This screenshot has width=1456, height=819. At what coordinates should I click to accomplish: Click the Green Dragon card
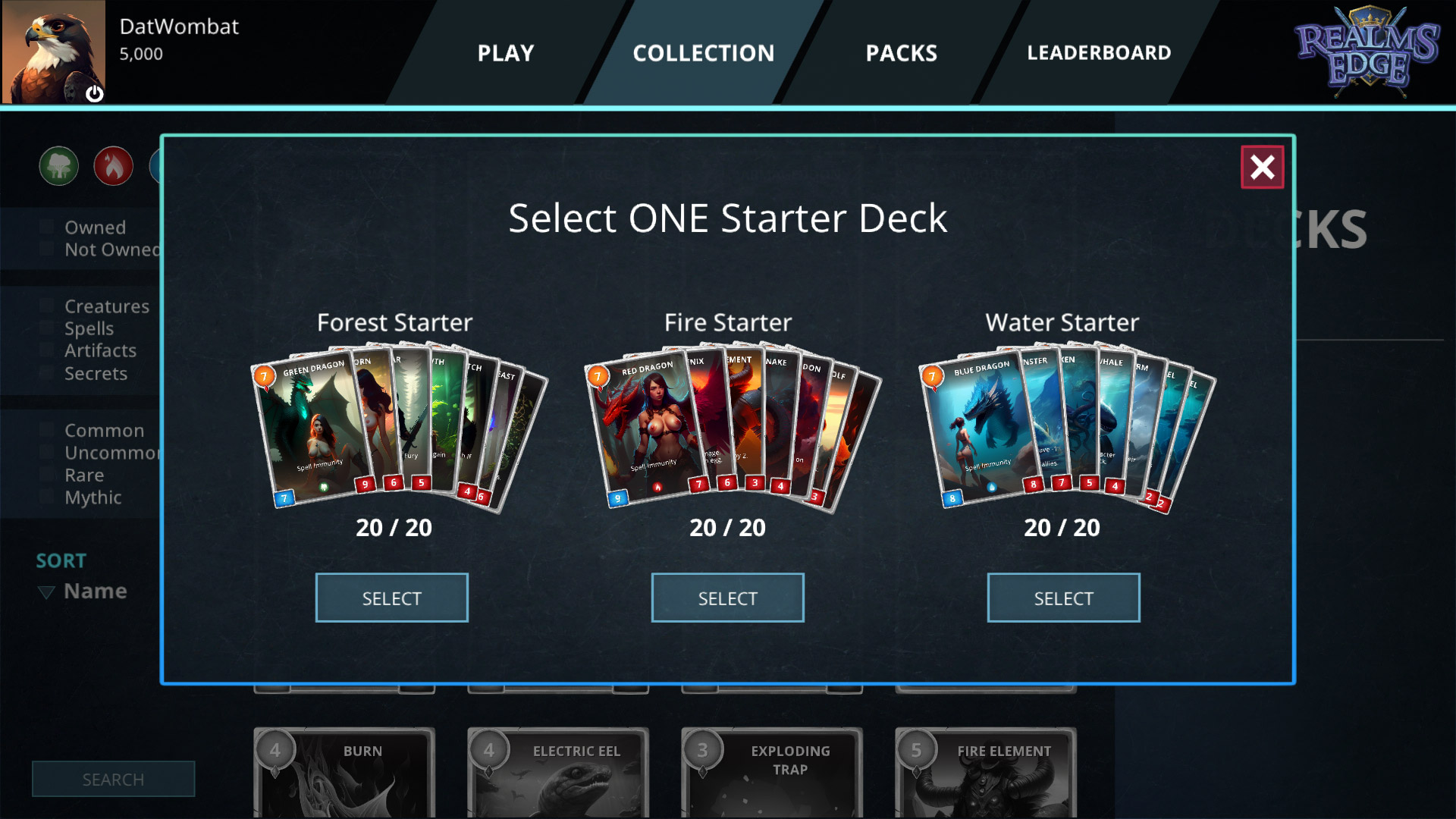(x=312, y=428)
